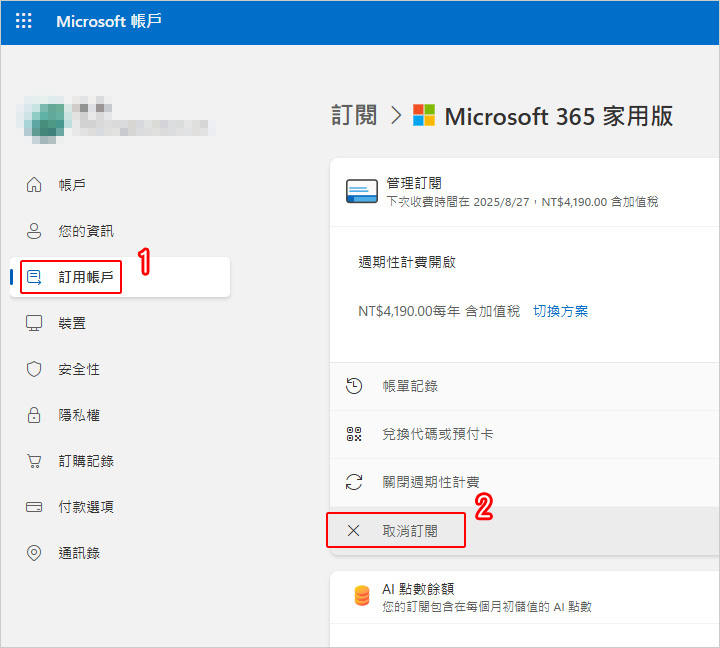Click the 切換方案 link
The height and width of the screenshot is (648, 720).
(561, 311)
